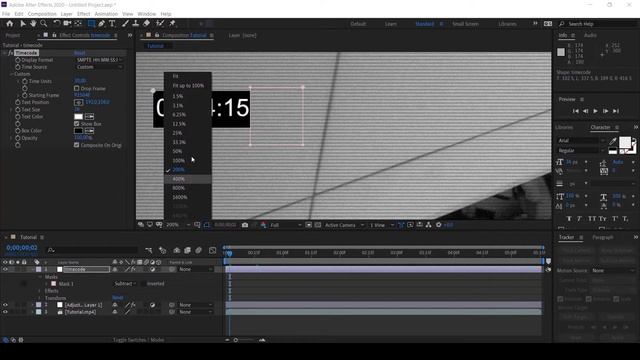The height and width of the screenshot is (360, 640).
Task: Enable the Drop Frame checkbox
Action: (x=76, y=88)
